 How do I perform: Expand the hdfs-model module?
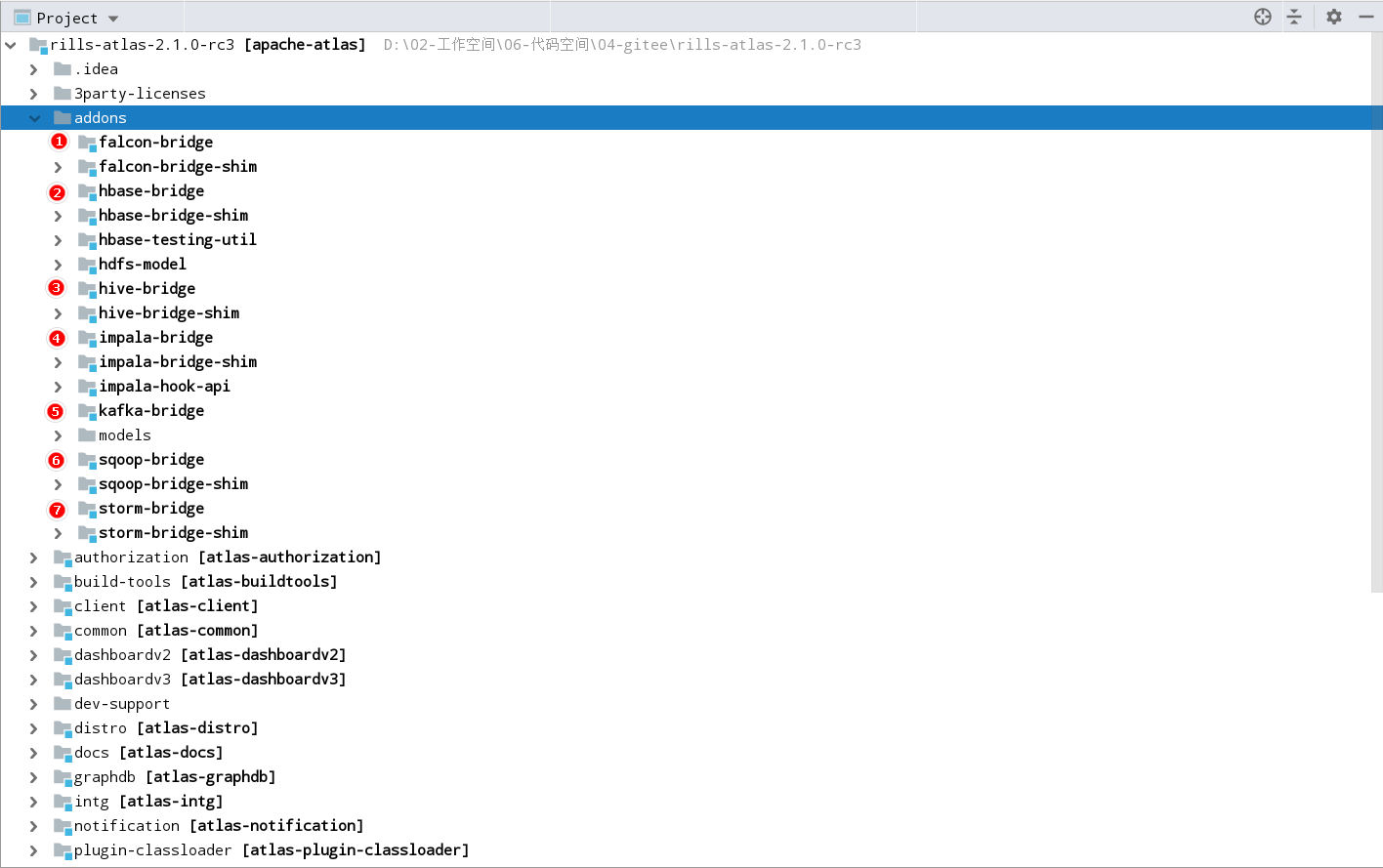tap(59, 265)
